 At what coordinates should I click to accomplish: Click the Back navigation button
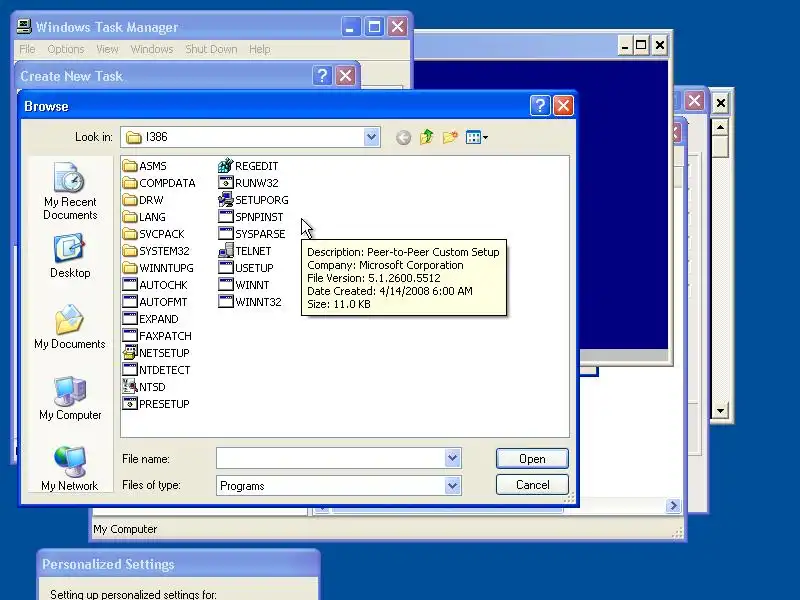point(403,137)
